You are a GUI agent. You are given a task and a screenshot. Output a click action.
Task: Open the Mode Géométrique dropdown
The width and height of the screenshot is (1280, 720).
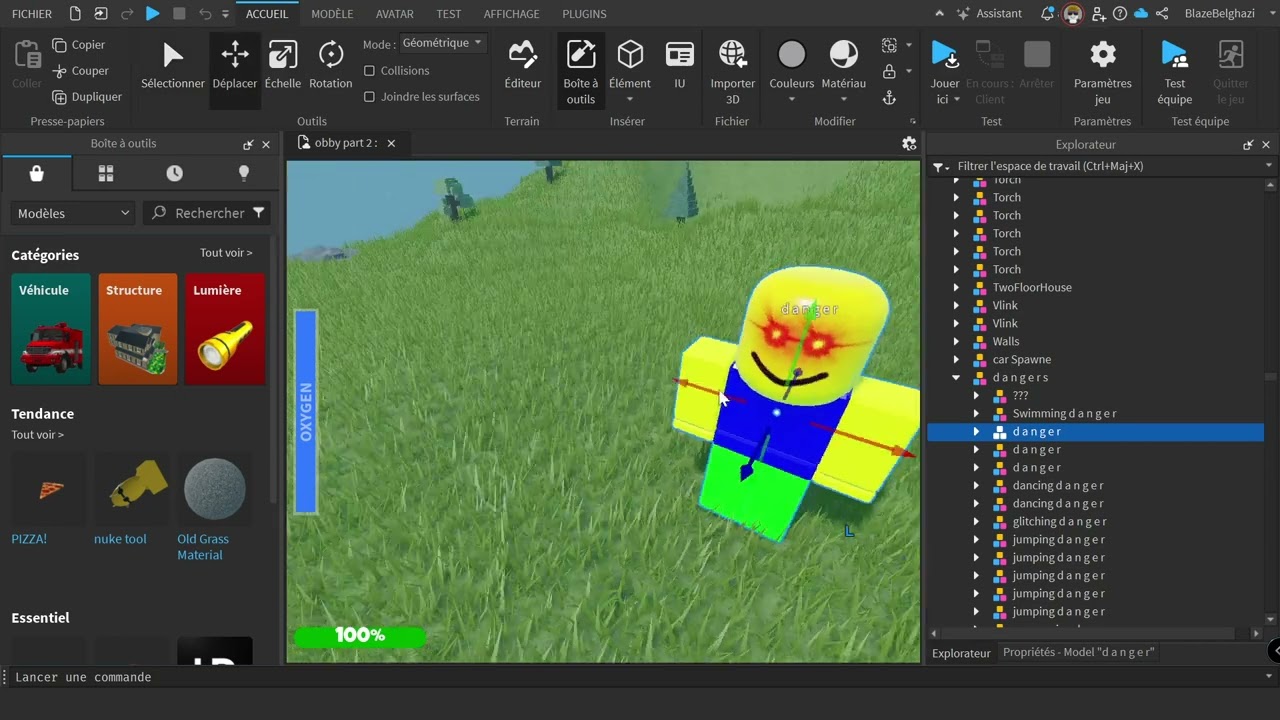click(x=442, y=44)
